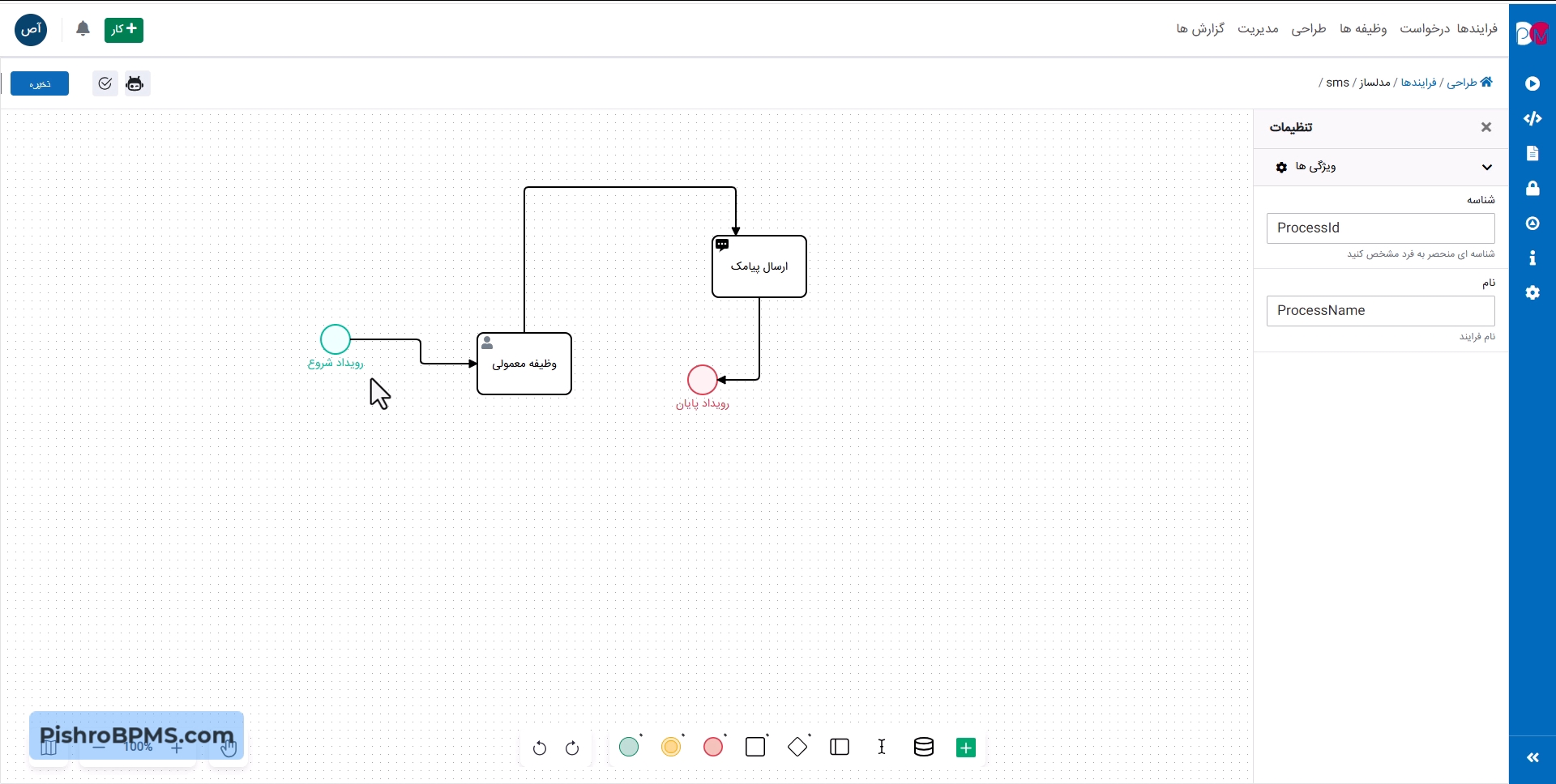Close the تنظیمات settings panel

coord(1486,127)
